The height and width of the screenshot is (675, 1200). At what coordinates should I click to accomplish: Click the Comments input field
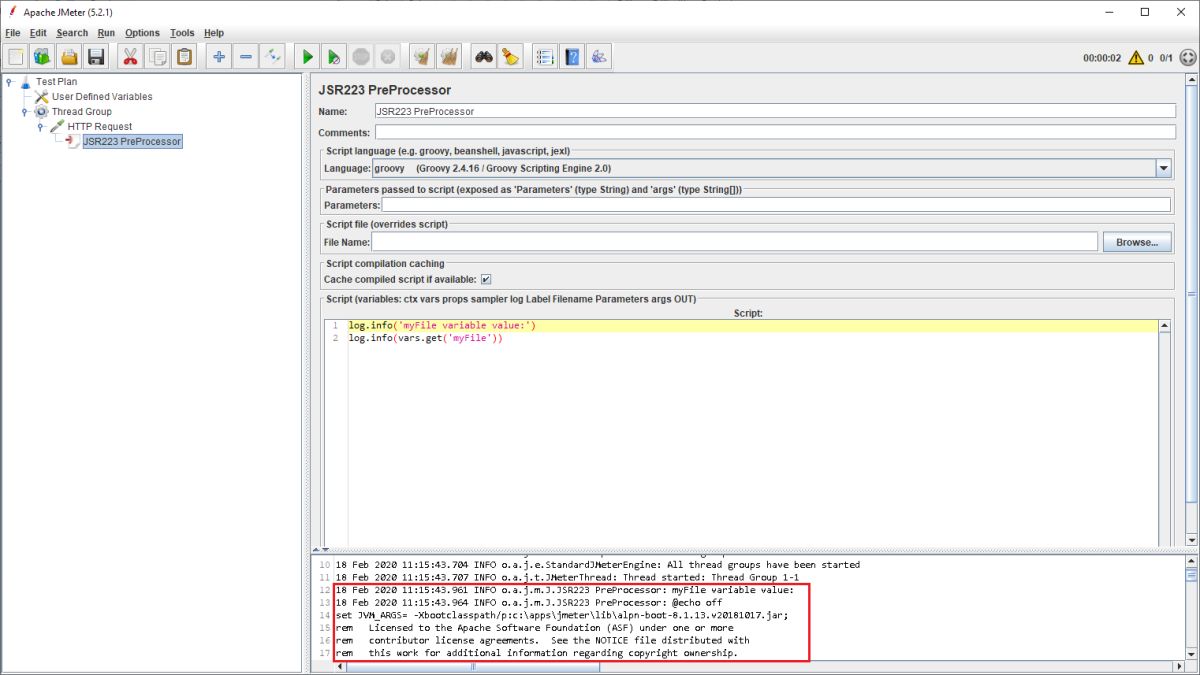click(775, 132)
